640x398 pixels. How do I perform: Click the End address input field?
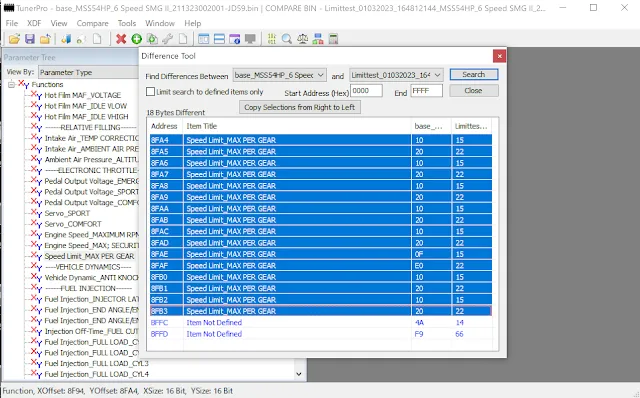(427, 91)
